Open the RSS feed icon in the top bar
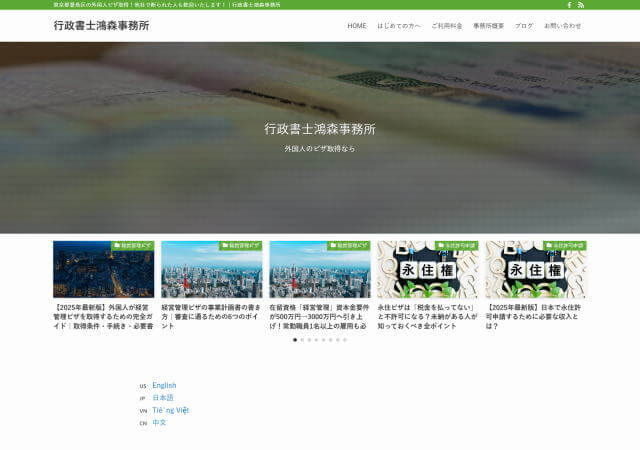This screenshot has height=450, width=640. tap(581, 5)
